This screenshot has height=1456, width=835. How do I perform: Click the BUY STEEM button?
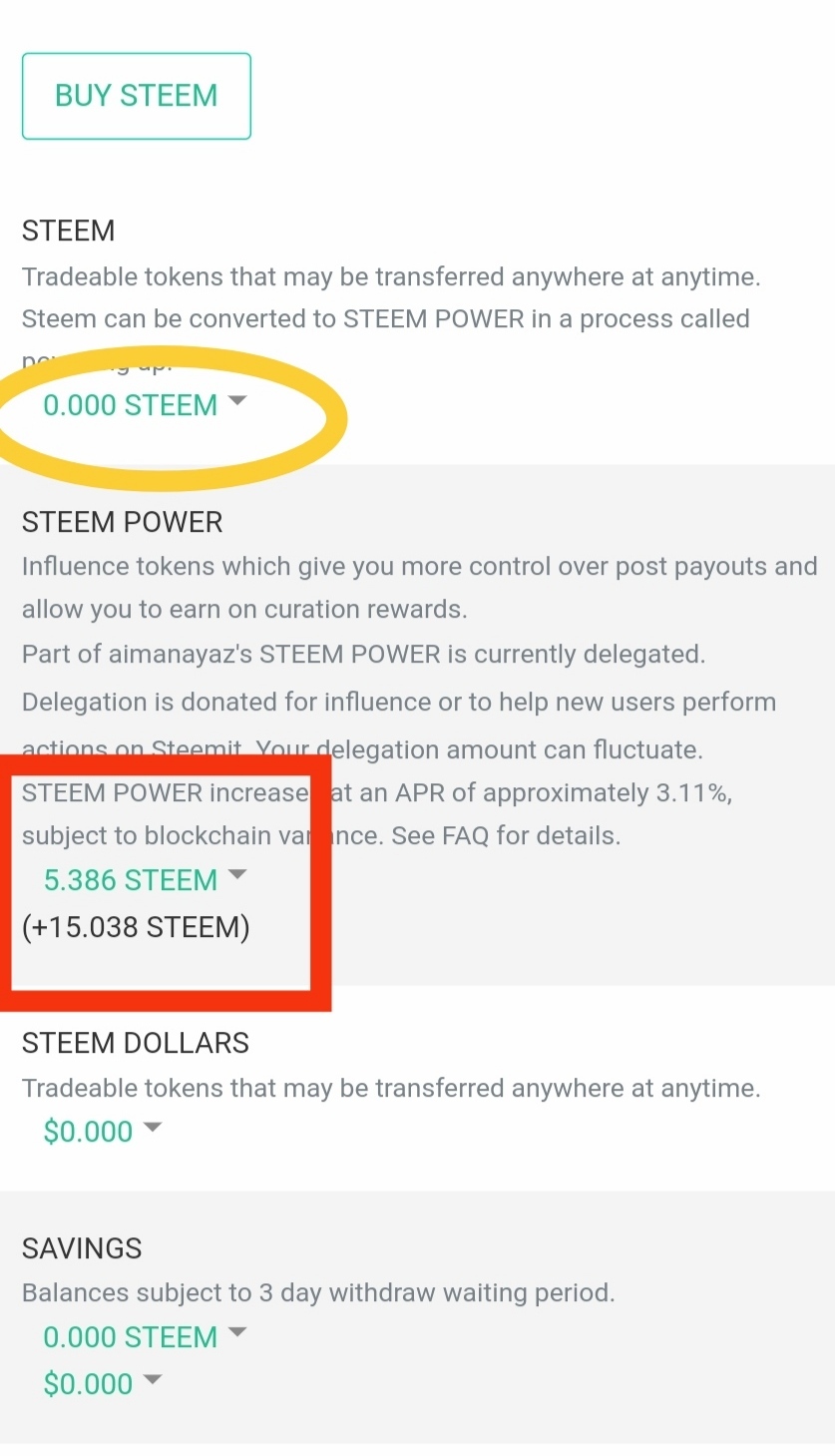point(137,96)
